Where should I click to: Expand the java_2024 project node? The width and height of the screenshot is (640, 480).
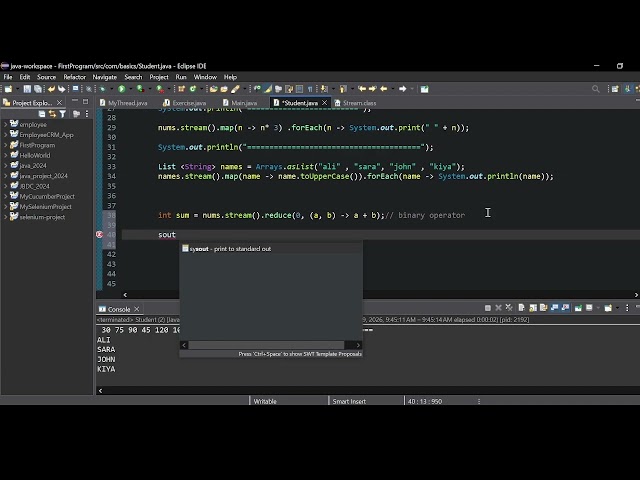5,165
